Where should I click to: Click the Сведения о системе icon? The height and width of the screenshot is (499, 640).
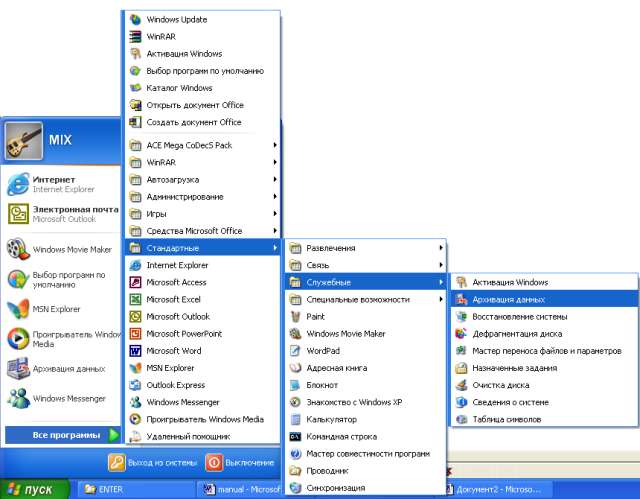[461, 402]
